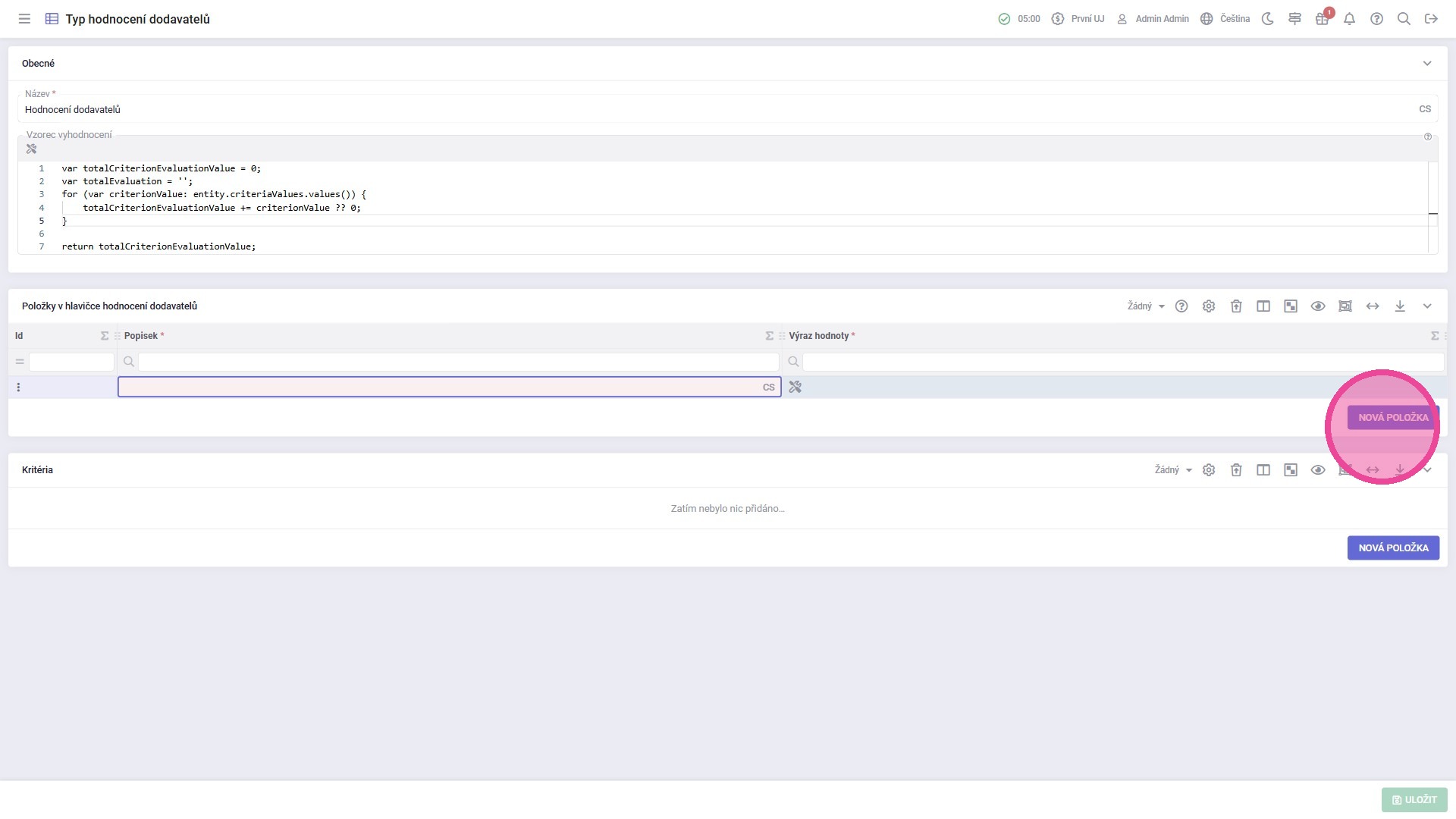Open expression editor tools icon in row

click(x=795, y=388)
